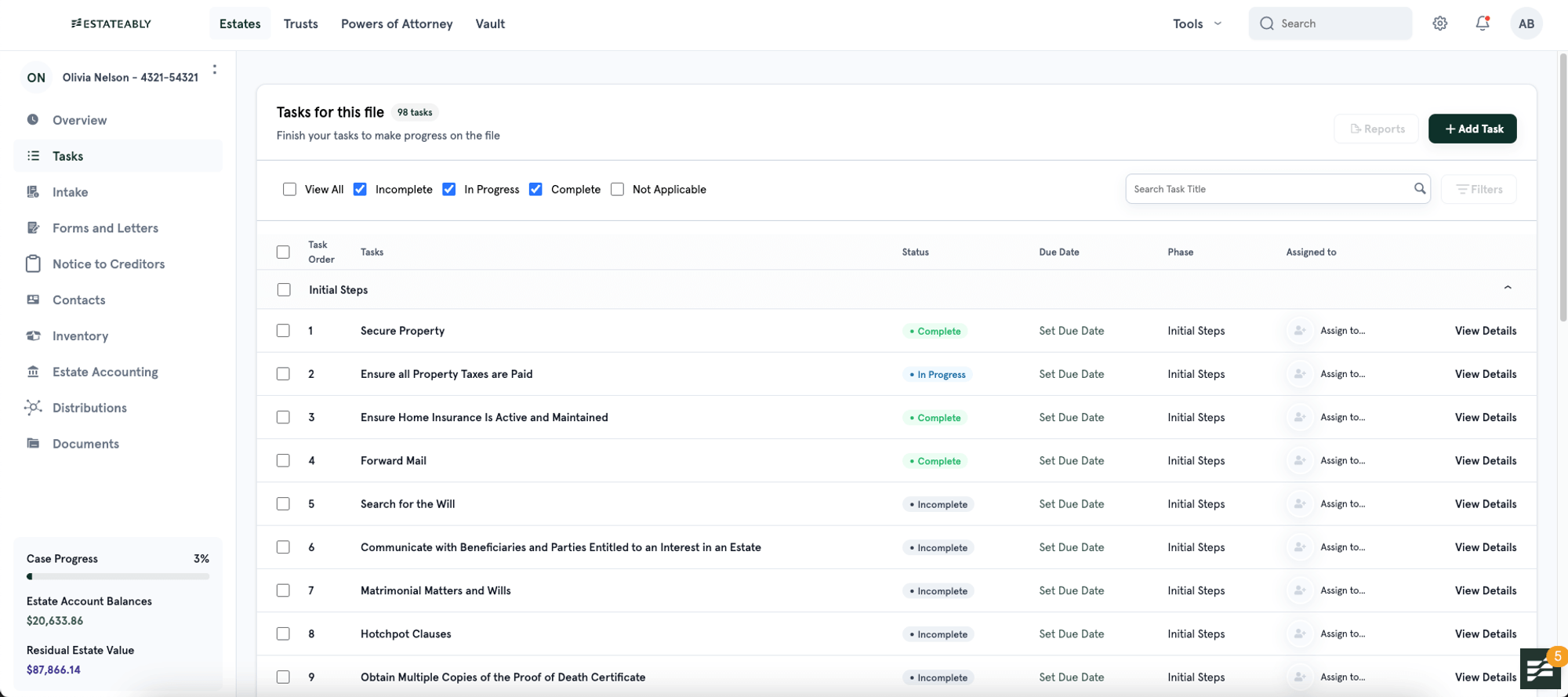Screen dimensions: 1568x697
Task: Click the Tasks list icon in sidebar
Action: click(x=33, y=156)
